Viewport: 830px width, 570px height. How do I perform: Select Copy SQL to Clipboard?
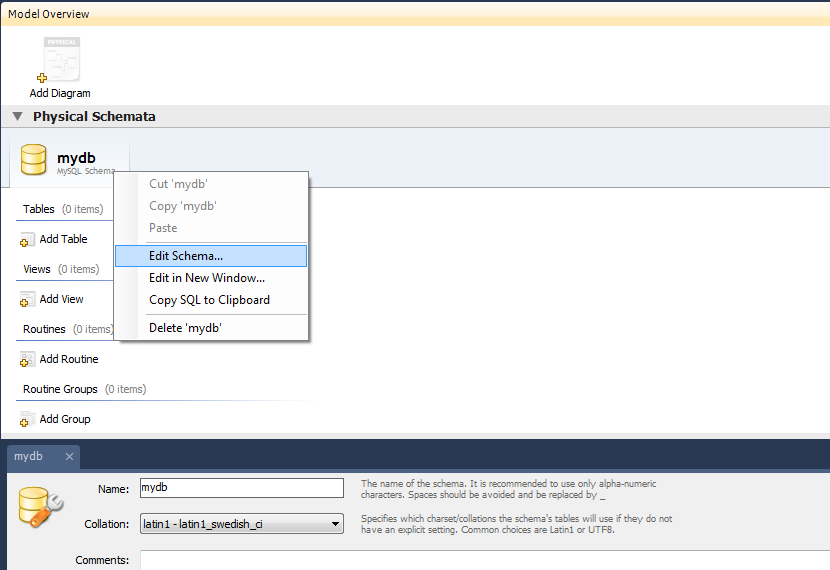(211, 300)
